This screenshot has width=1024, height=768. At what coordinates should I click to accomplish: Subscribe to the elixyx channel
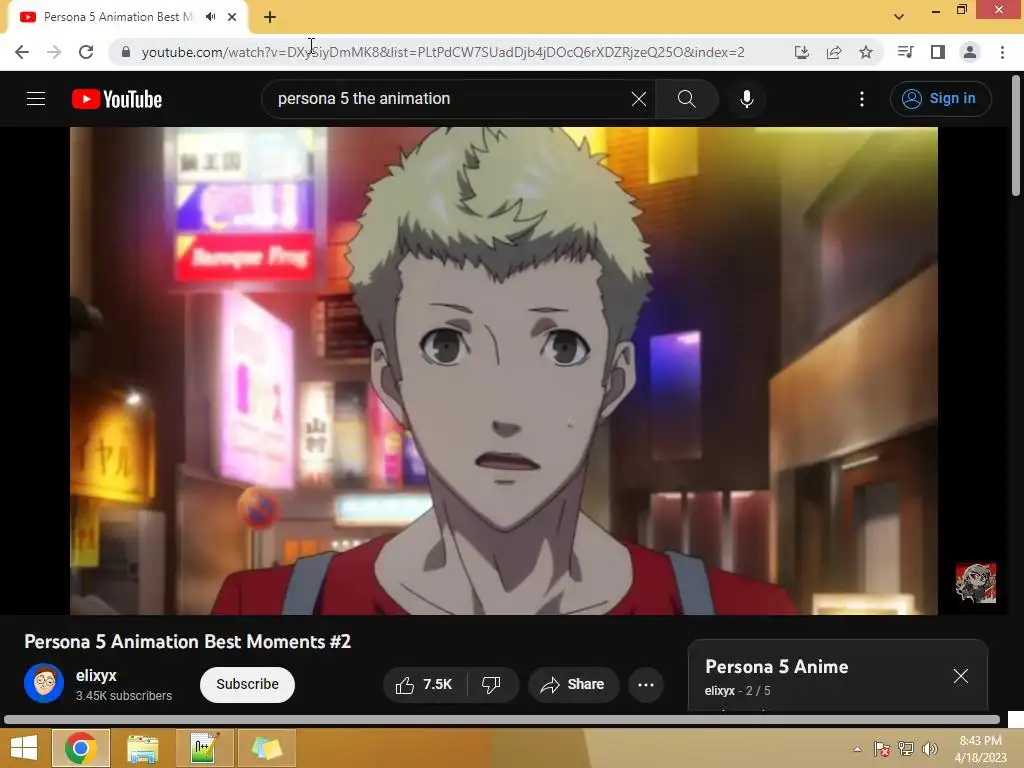(x=248, y=684)
